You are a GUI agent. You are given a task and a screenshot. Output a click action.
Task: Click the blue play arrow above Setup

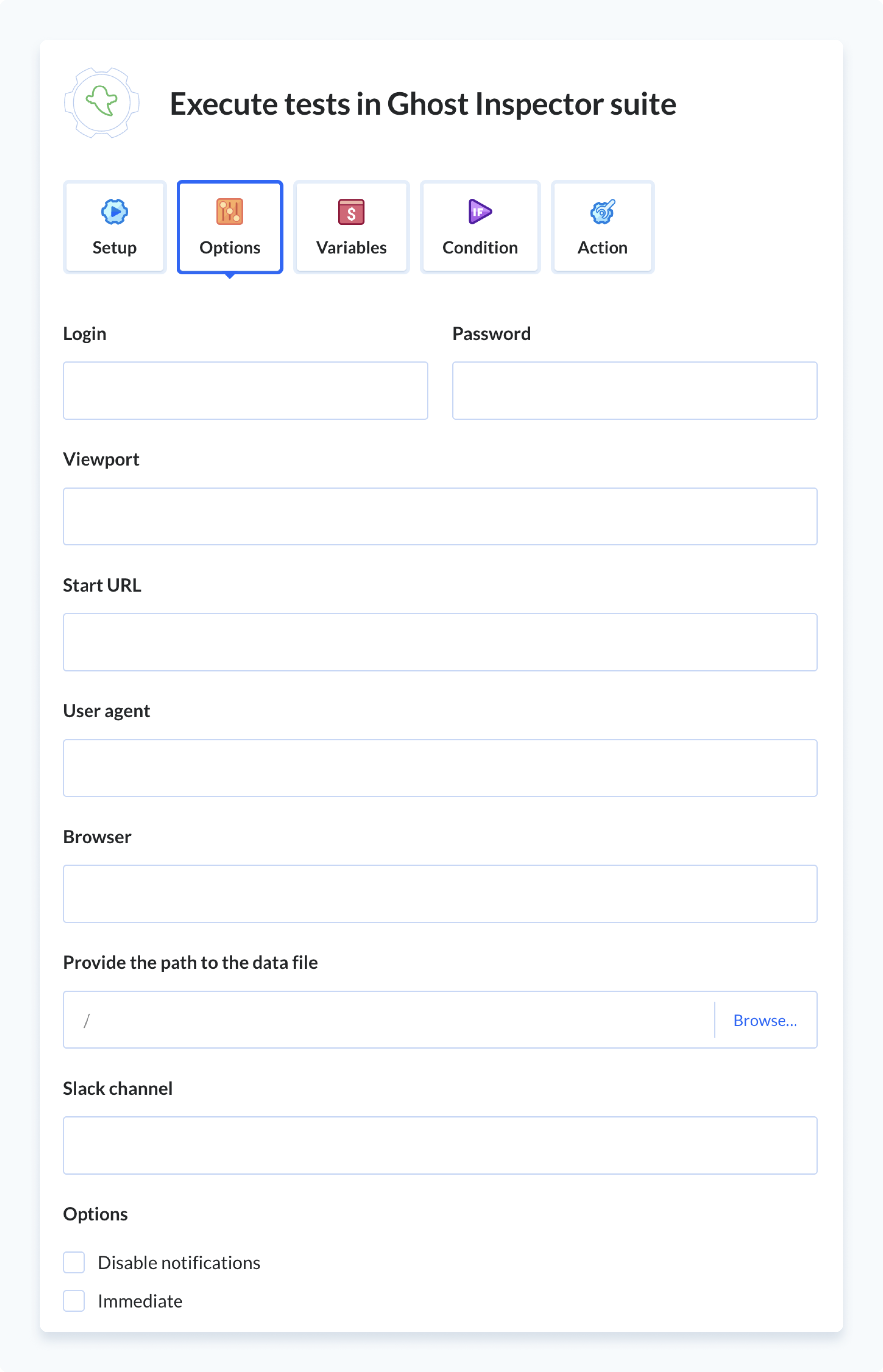115,212
